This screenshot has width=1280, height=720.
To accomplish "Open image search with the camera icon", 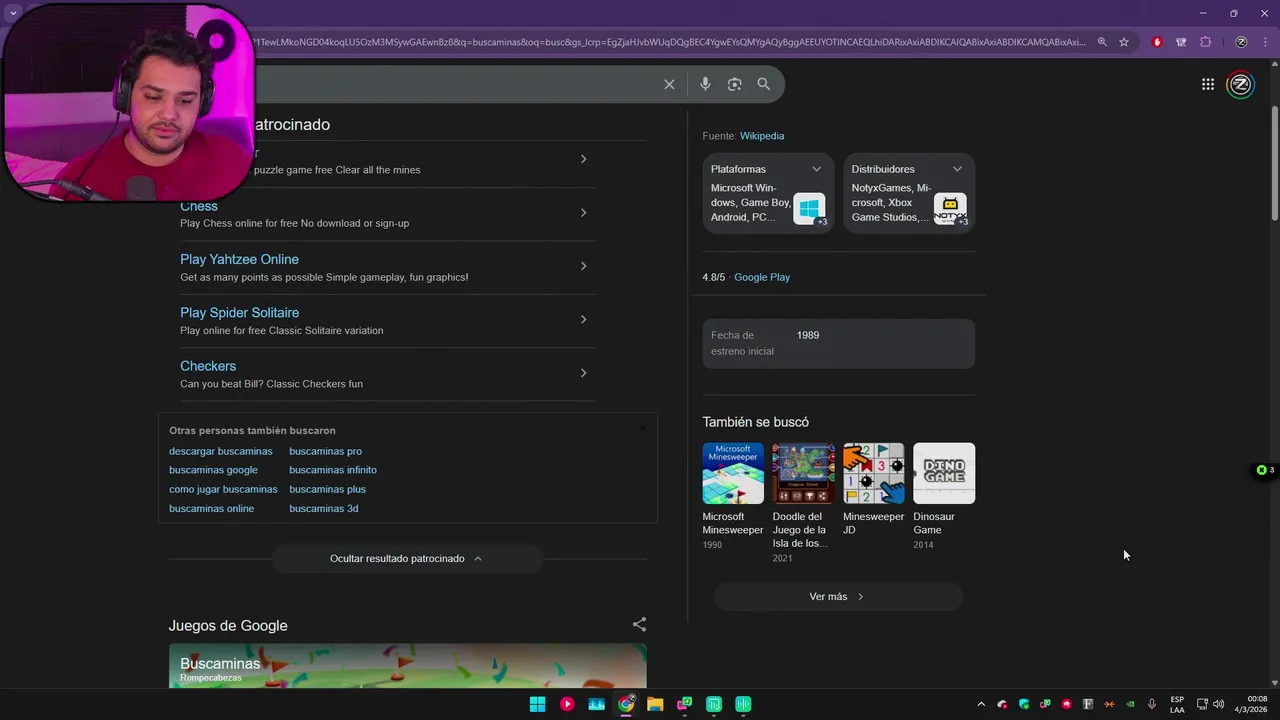I will 734,84.
